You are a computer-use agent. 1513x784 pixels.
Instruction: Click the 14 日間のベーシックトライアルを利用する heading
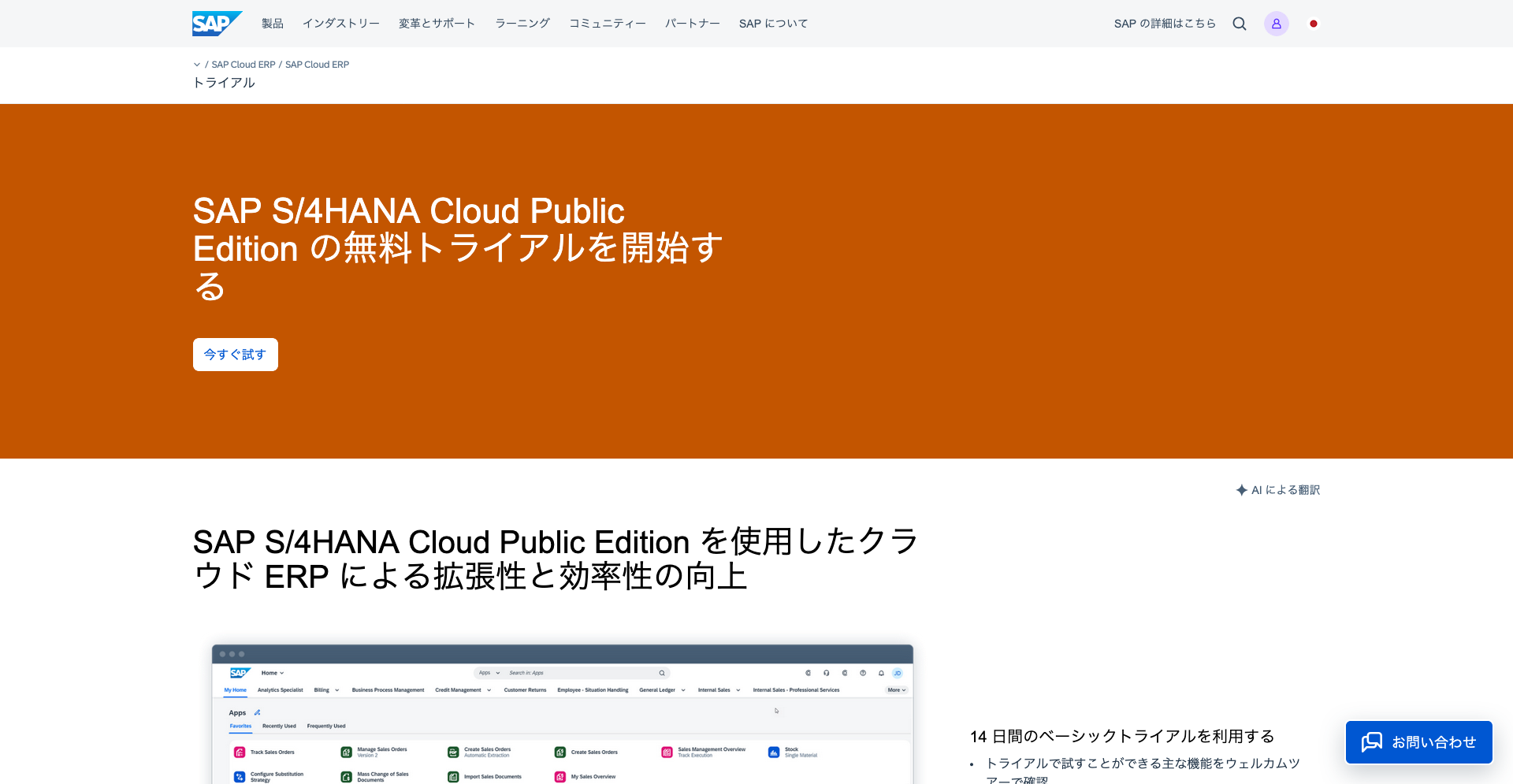click(1122, 736)
